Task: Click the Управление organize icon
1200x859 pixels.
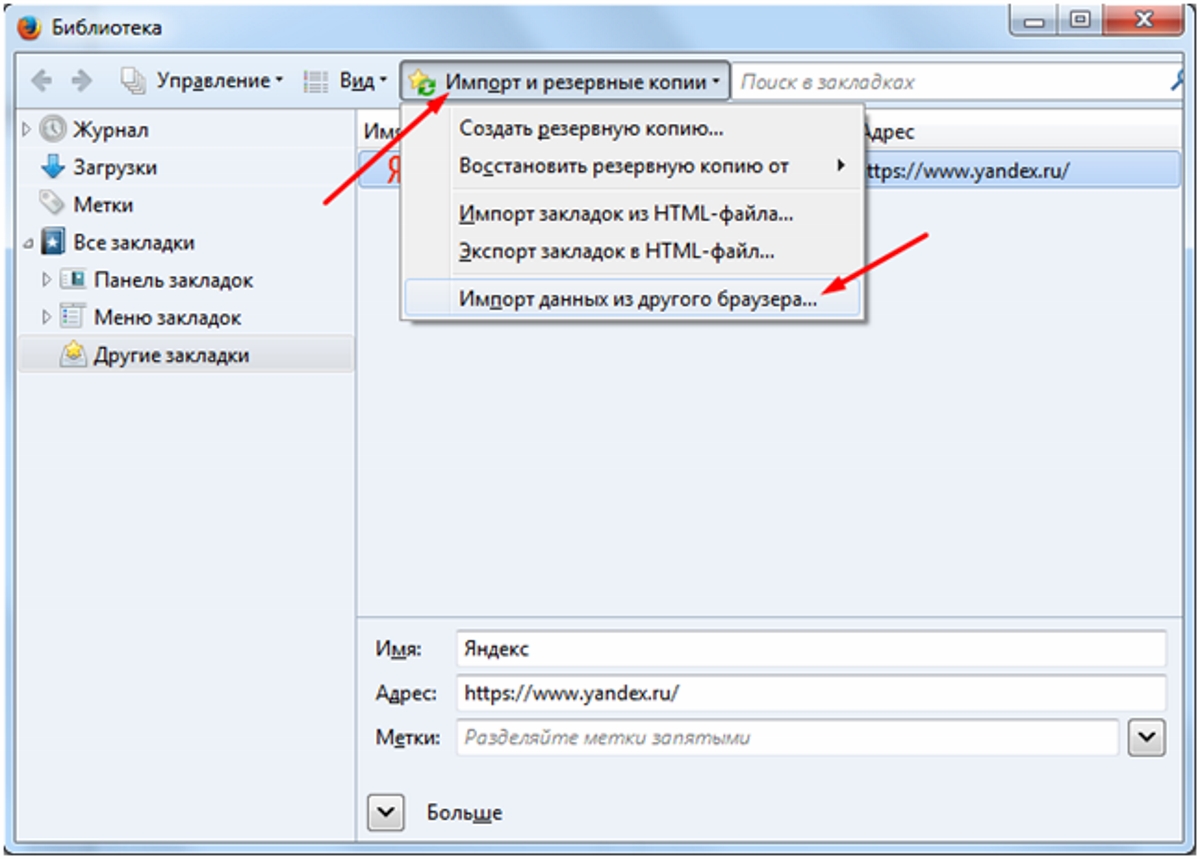Action: point(133,81)
